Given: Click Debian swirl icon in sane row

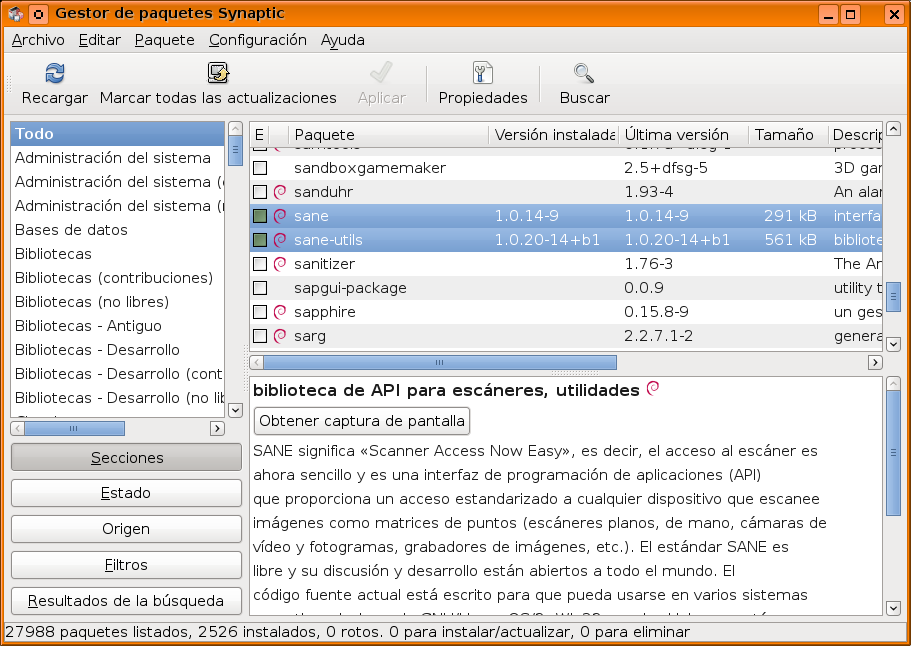Looking at the screenshot, I should 280,216.
